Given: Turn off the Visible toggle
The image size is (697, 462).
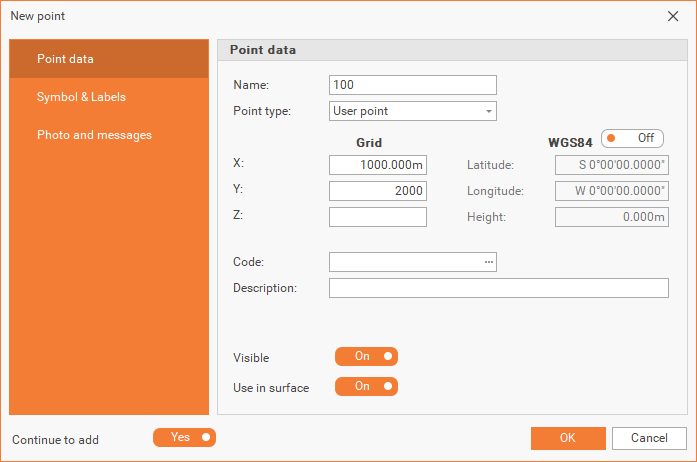Looking at the screenshot, I should coord(366,357).
